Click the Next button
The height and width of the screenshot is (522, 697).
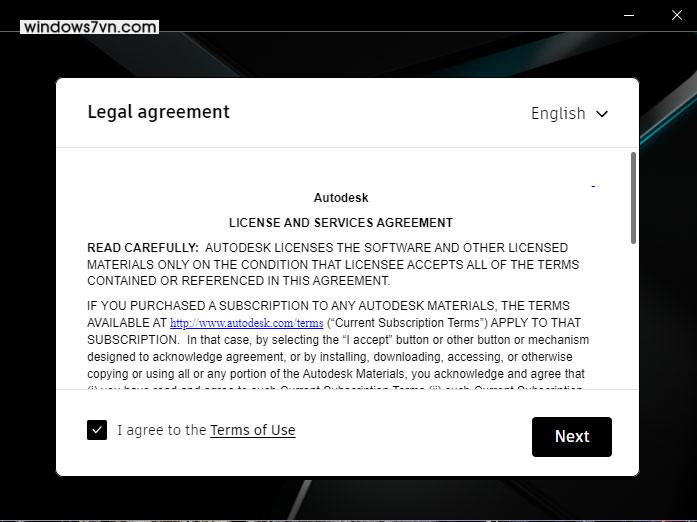(572, 437)
